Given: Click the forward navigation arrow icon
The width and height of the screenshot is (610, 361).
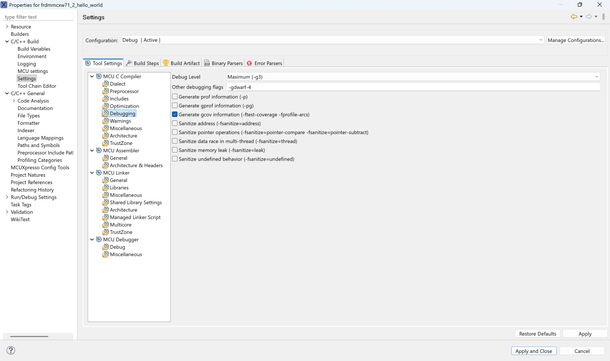Looking at the screenshot, I should pos(589,17).
